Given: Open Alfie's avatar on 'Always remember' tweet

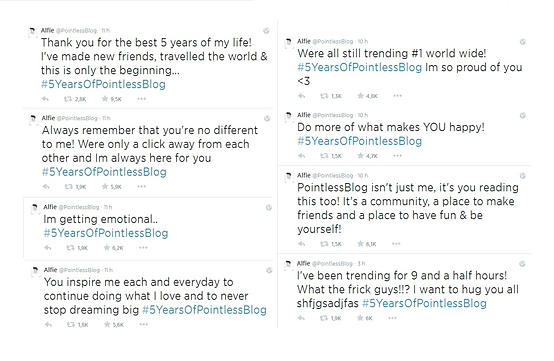Looking at the screenshot, I should [33, 118].
